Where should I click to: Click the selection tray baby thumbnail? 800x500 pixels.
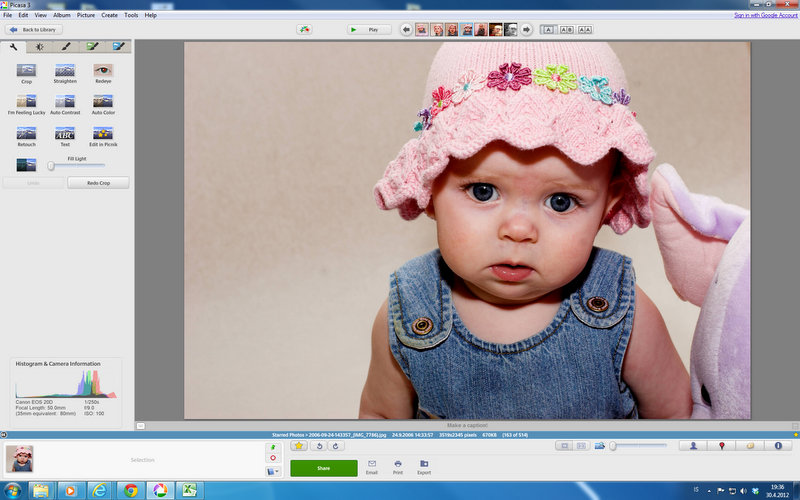[x=19, y=458]
